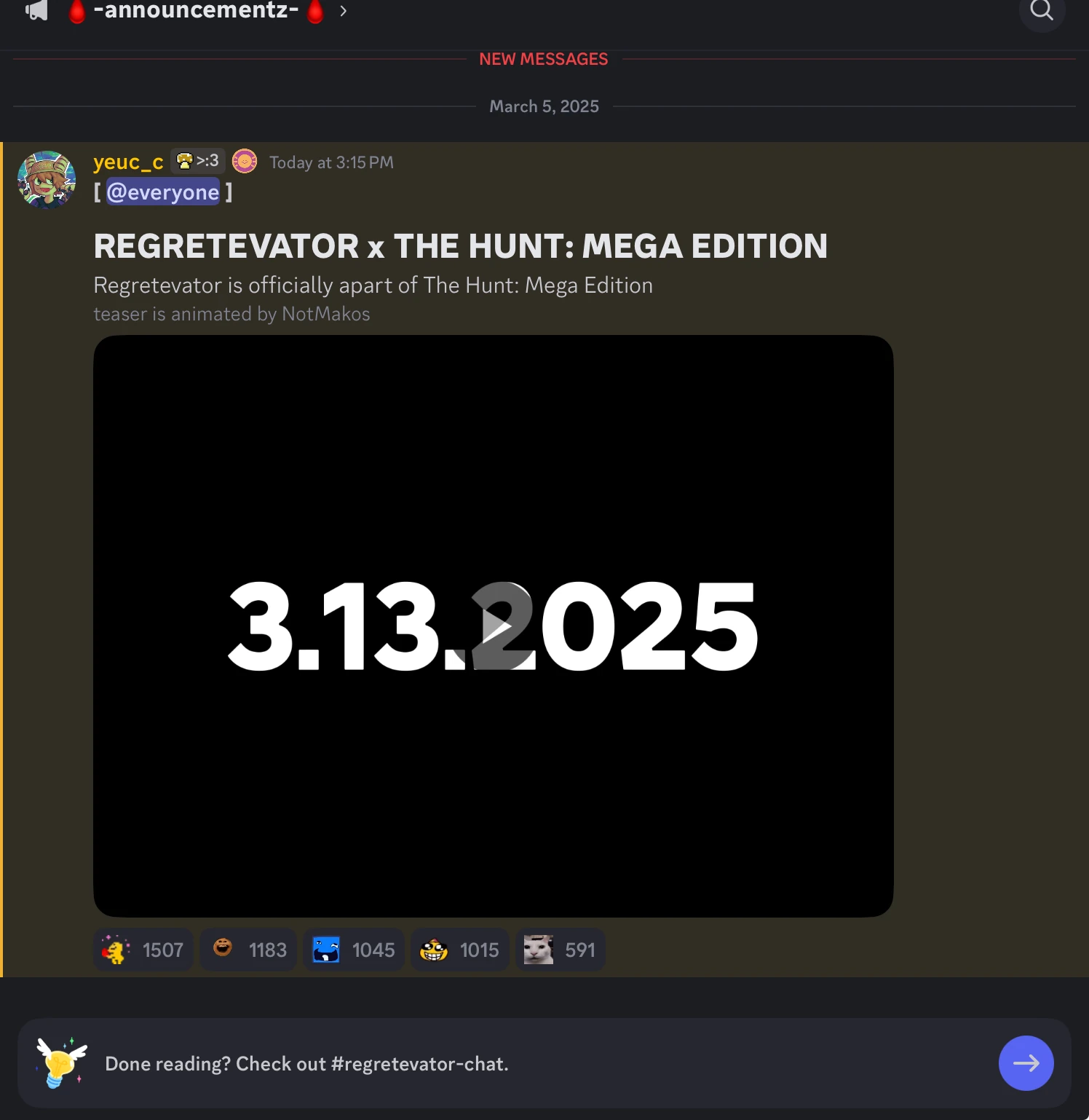Image resolution: width=1089 pixels, height=1120 pixels.
Task: Click the mushroom >:3 role badge
Action: 197,161
